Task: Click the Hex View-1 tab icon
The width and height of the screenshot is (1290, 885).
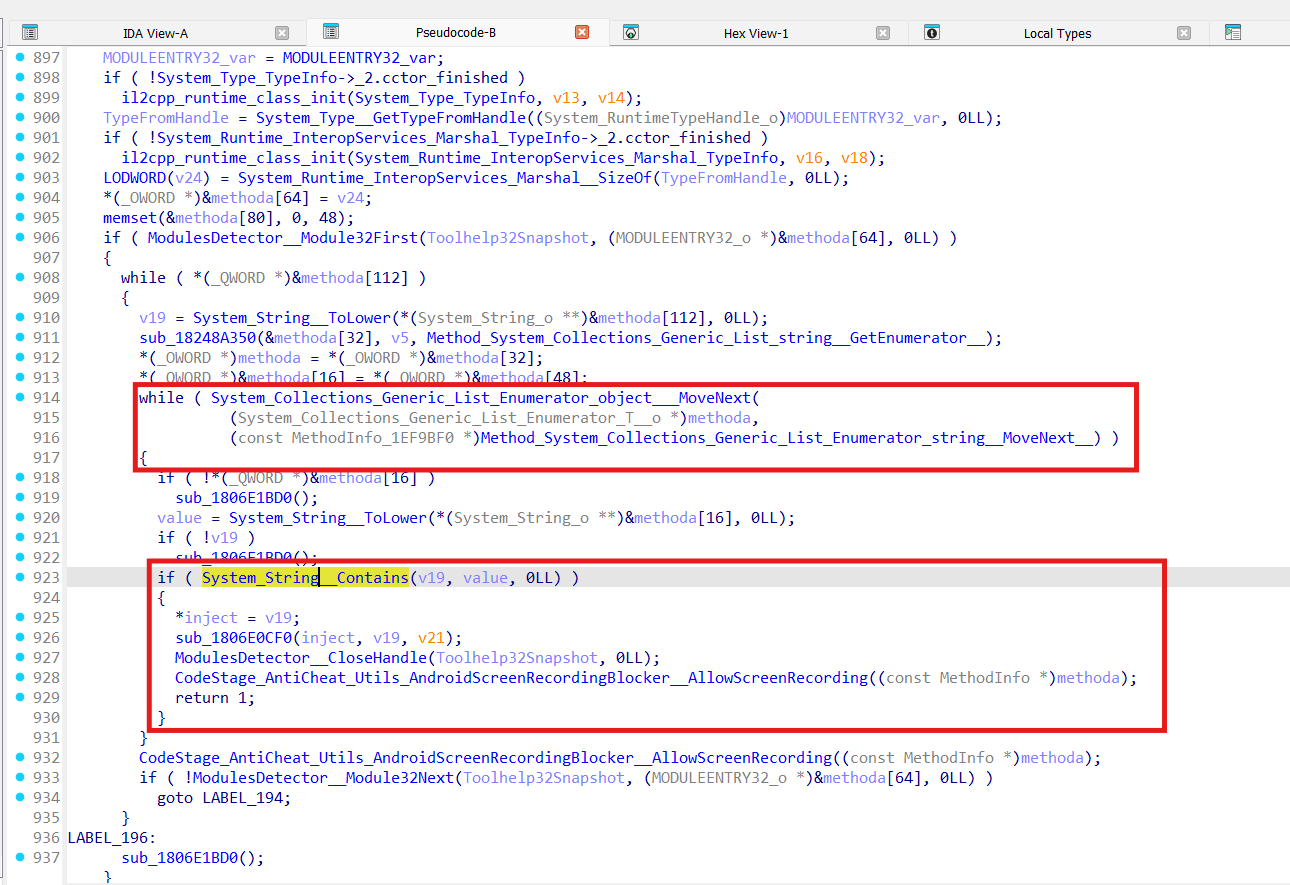Action: tap(631, 33)
